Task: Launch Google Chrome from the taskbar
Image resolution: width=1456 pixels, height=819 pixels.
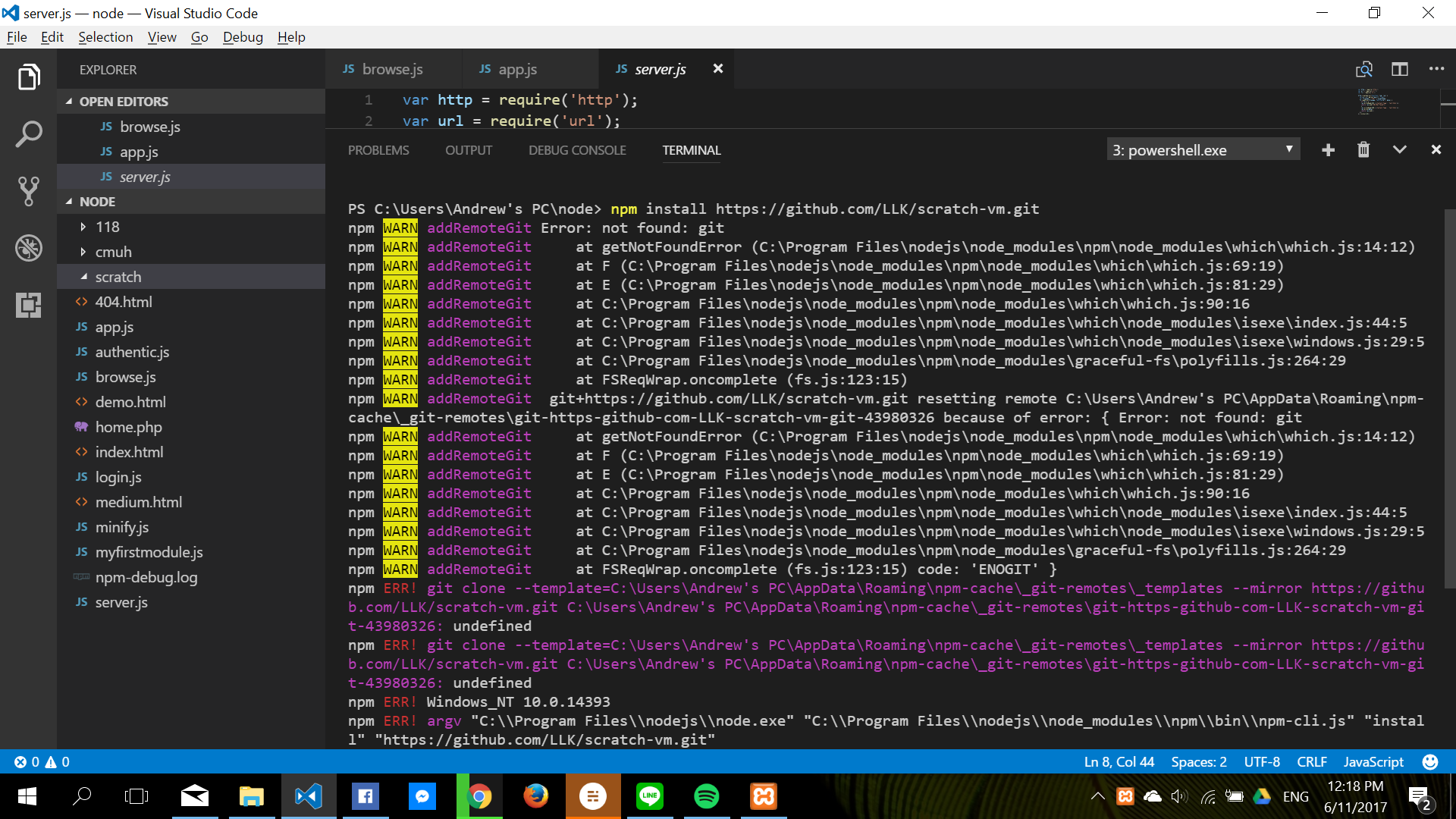Action: tap(479, 795)
